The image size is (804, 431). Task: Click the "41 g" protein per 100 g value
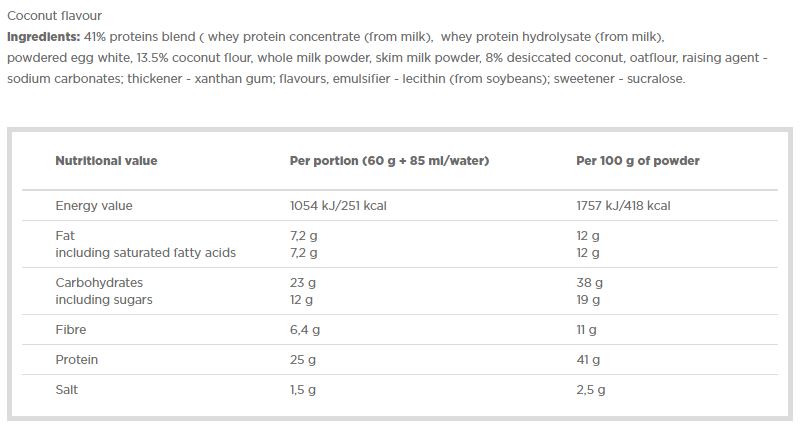[x=588, y=359]
